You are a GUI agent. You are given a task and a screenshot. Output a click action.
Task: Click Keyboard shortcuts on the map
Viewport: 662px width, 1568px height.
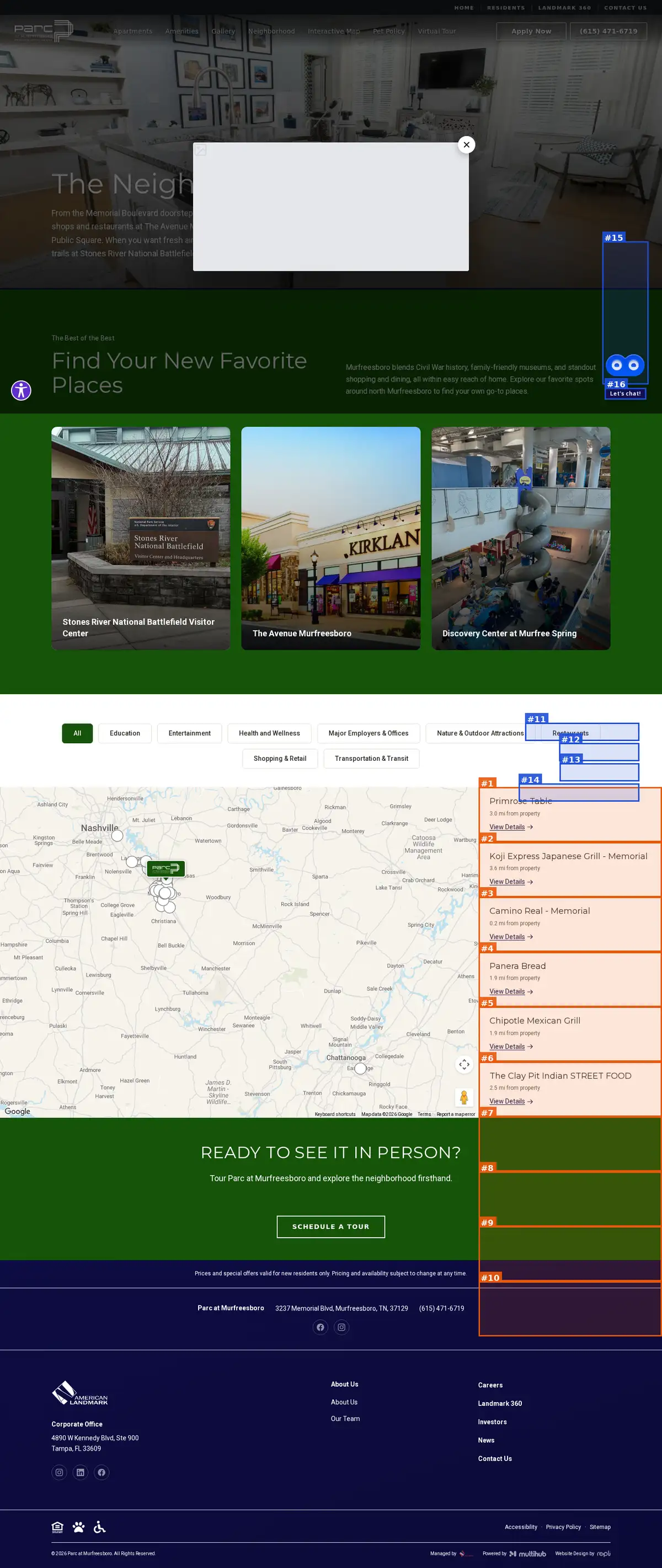click(x=335, y=1114)
